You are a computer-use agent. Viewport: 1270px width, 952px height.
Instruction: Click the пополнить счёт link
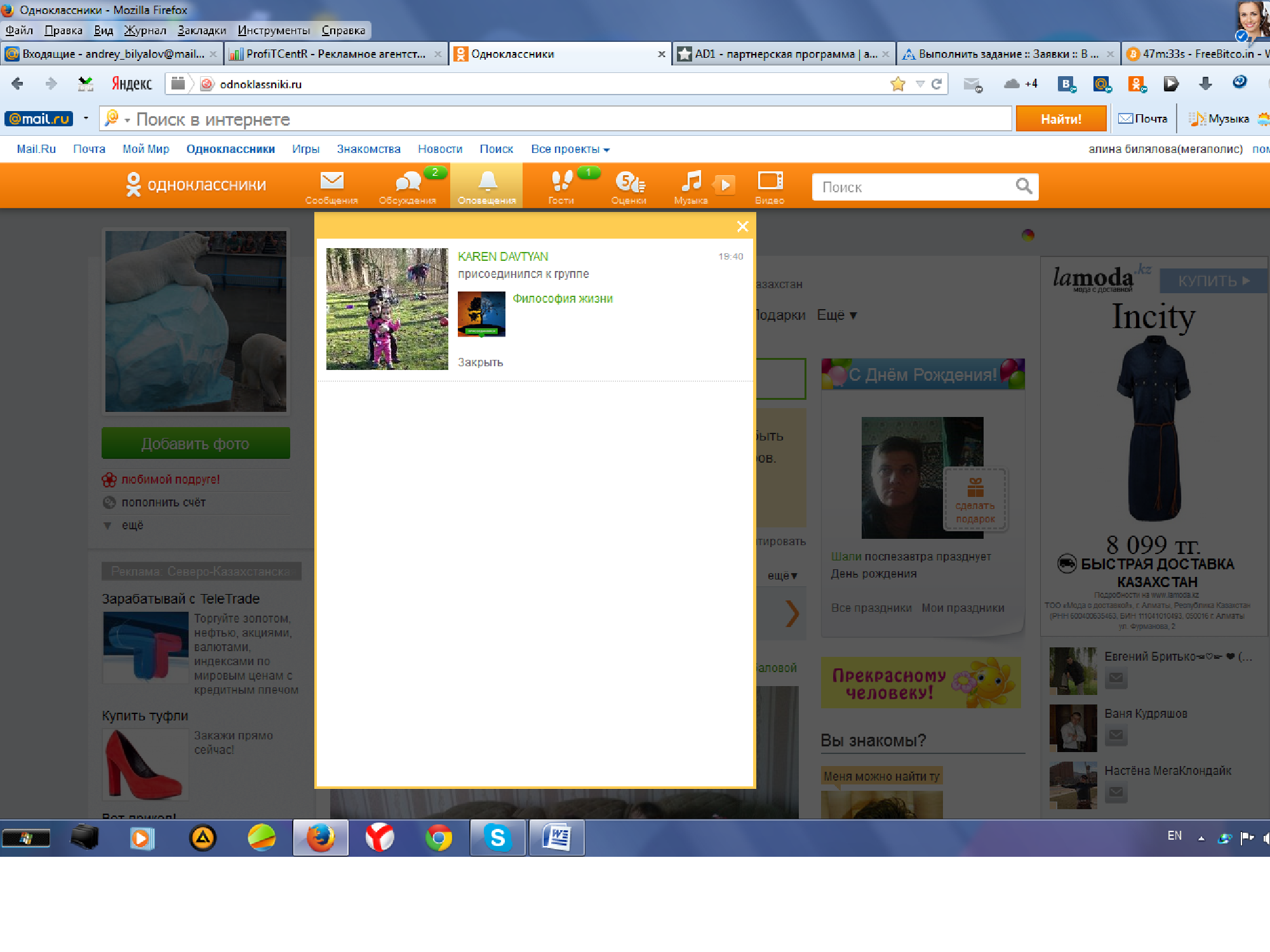[x=163, y=502]
